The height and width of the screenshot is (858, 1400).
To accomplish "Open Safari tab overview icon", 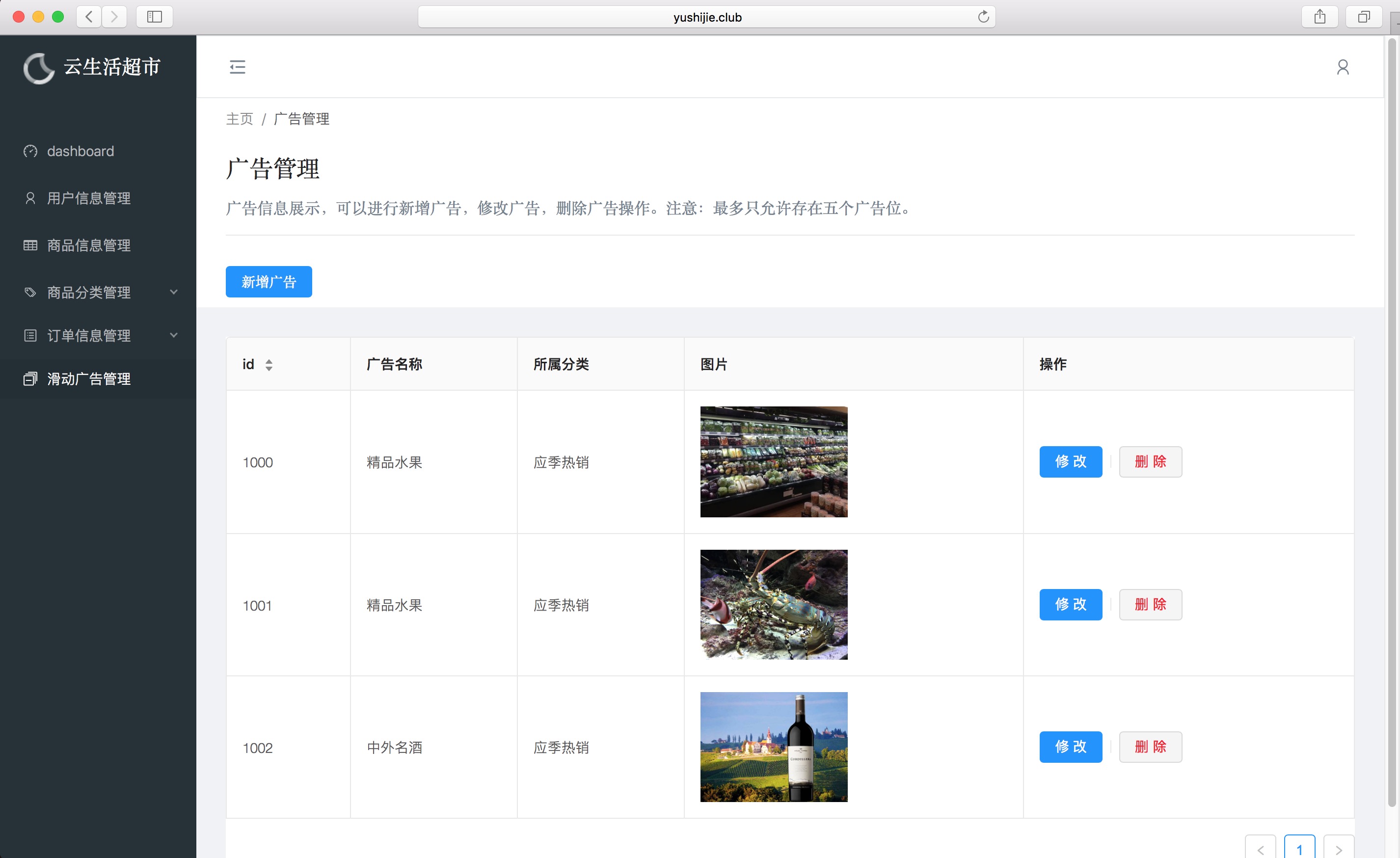I will click(1363, 17).
